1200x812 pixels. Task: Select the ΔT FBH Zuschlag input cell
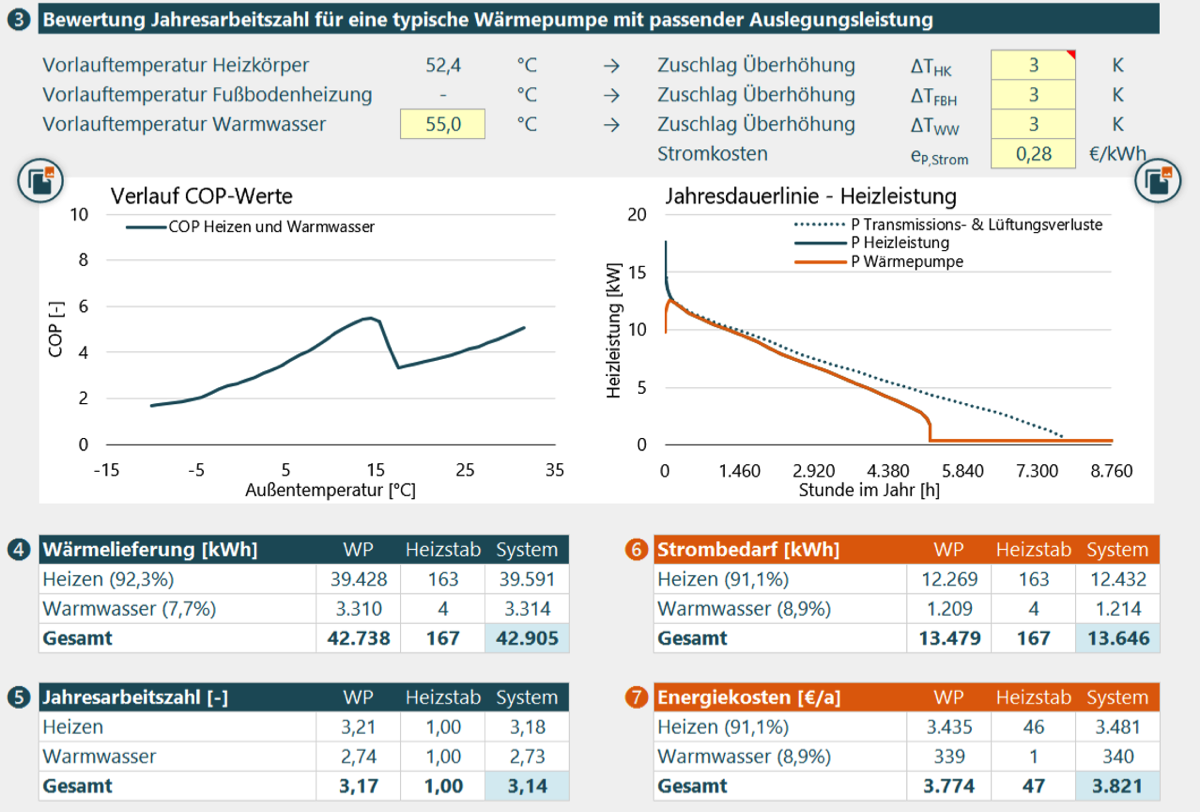pyautogui.click(x=1033, y=95)
